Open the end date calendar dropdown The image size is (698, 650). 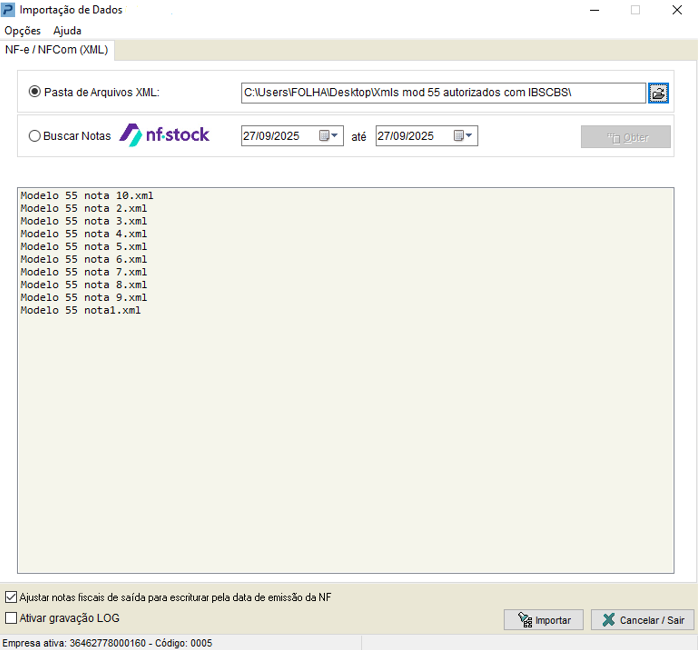[463, 135]
